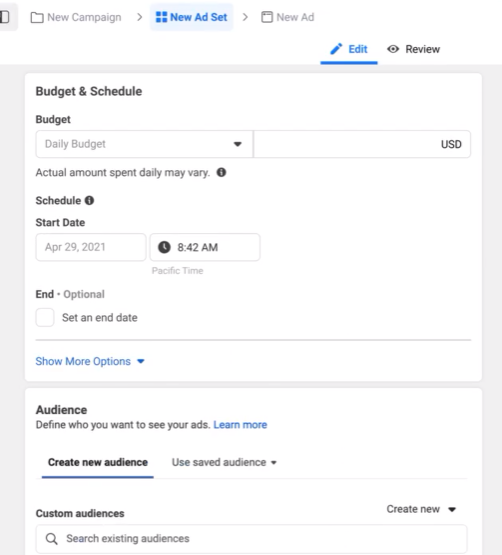Click the New Campaign folder icon

[x=37, y=17]
